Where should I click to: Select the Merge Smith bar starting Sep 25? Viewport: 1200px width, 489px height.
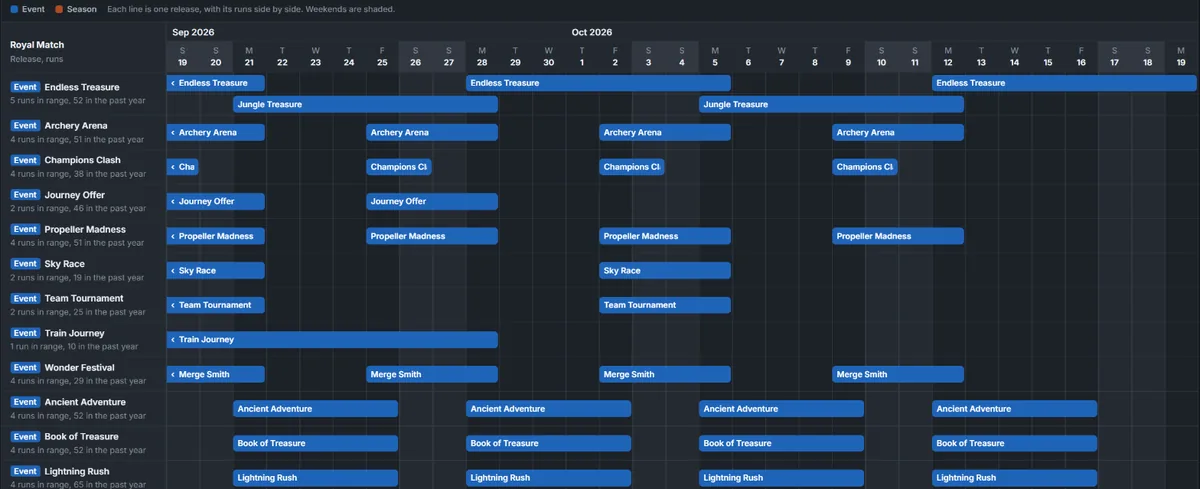[x=432, y=374]
